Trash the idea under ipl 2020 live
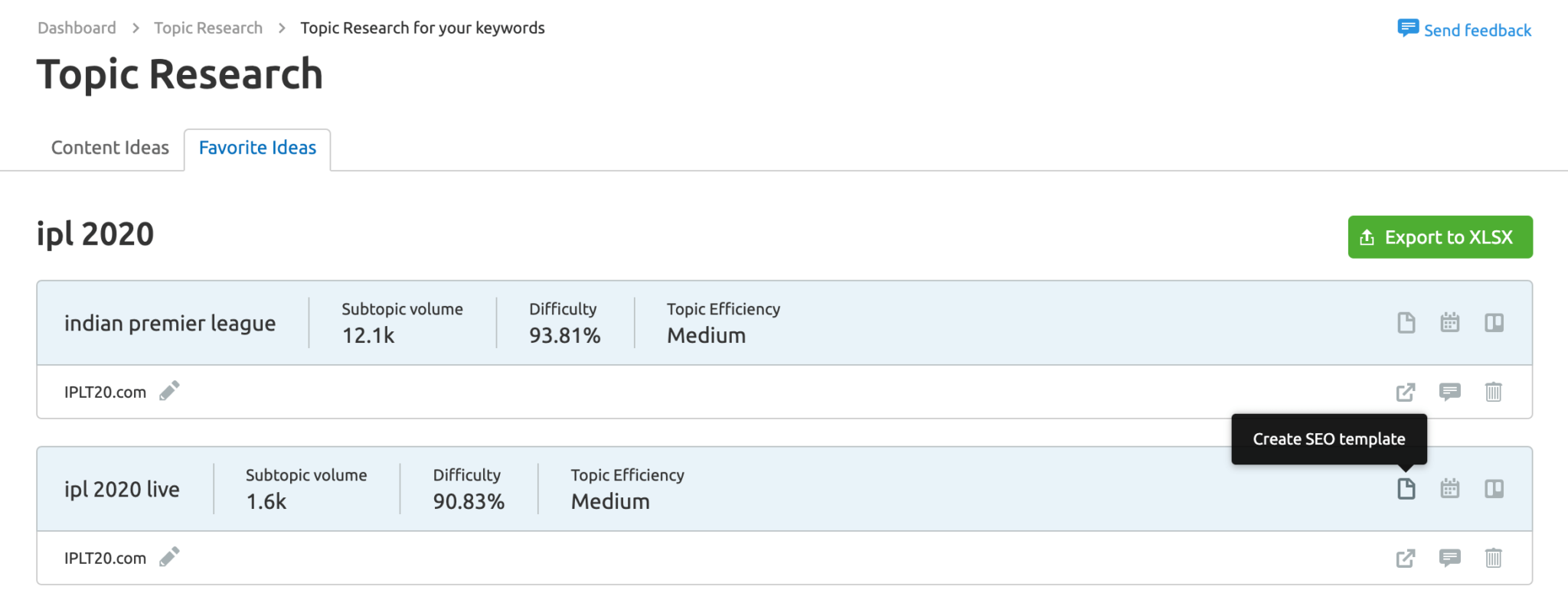Image resolution: width=1568 pixels, height=616 pixels. pos(1493,559)
